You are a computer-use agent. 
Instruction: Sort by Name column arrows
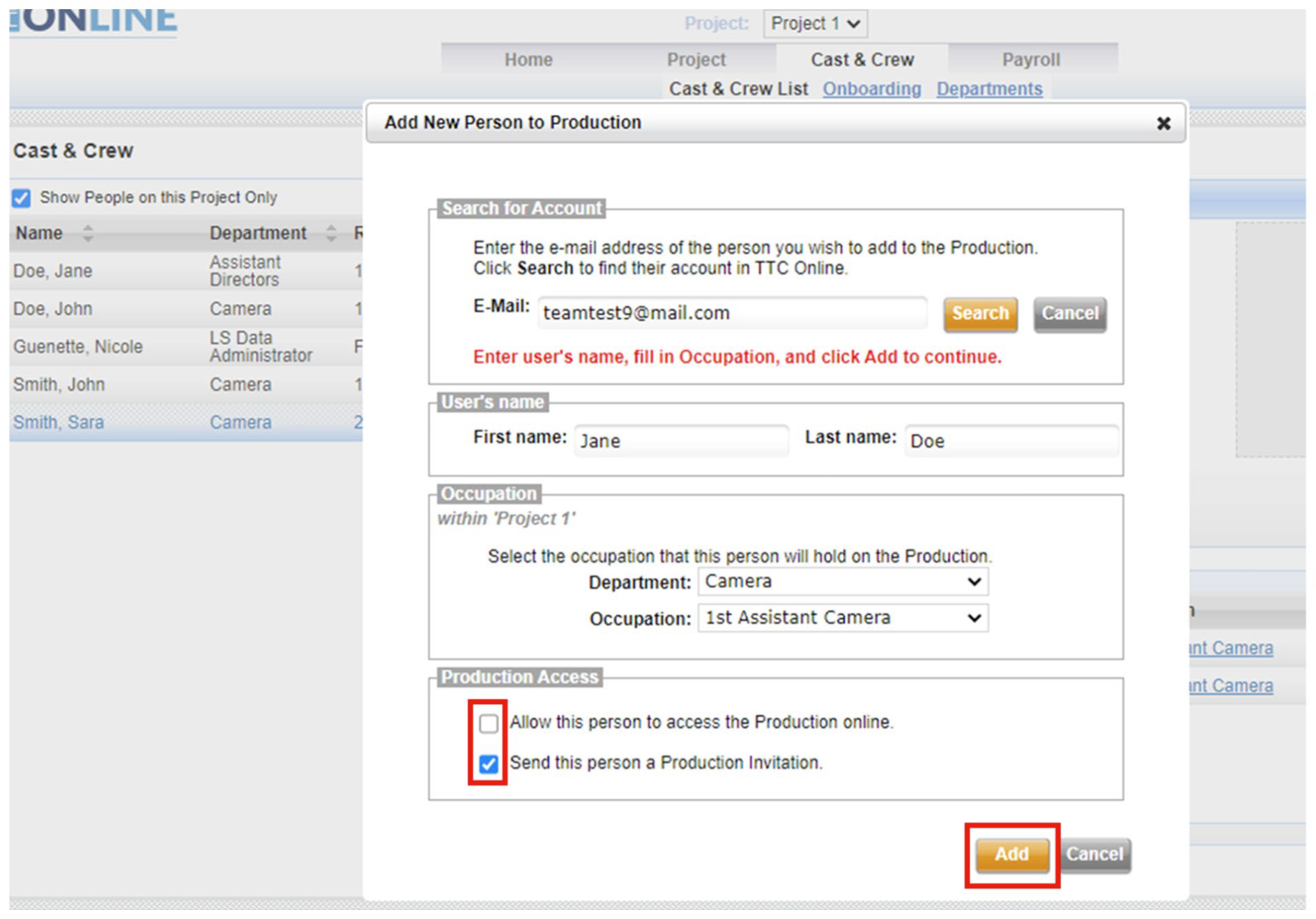click(88, 233)
